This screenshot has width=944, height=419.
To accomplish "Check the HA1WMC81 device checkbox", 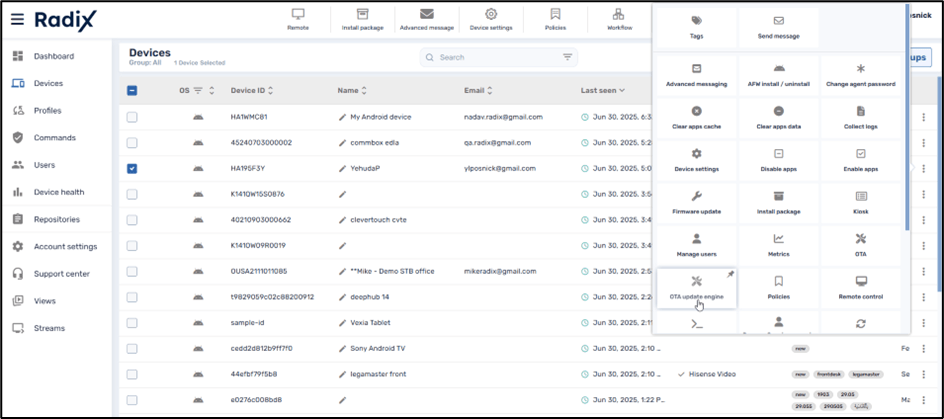I will tap(132, 117).
